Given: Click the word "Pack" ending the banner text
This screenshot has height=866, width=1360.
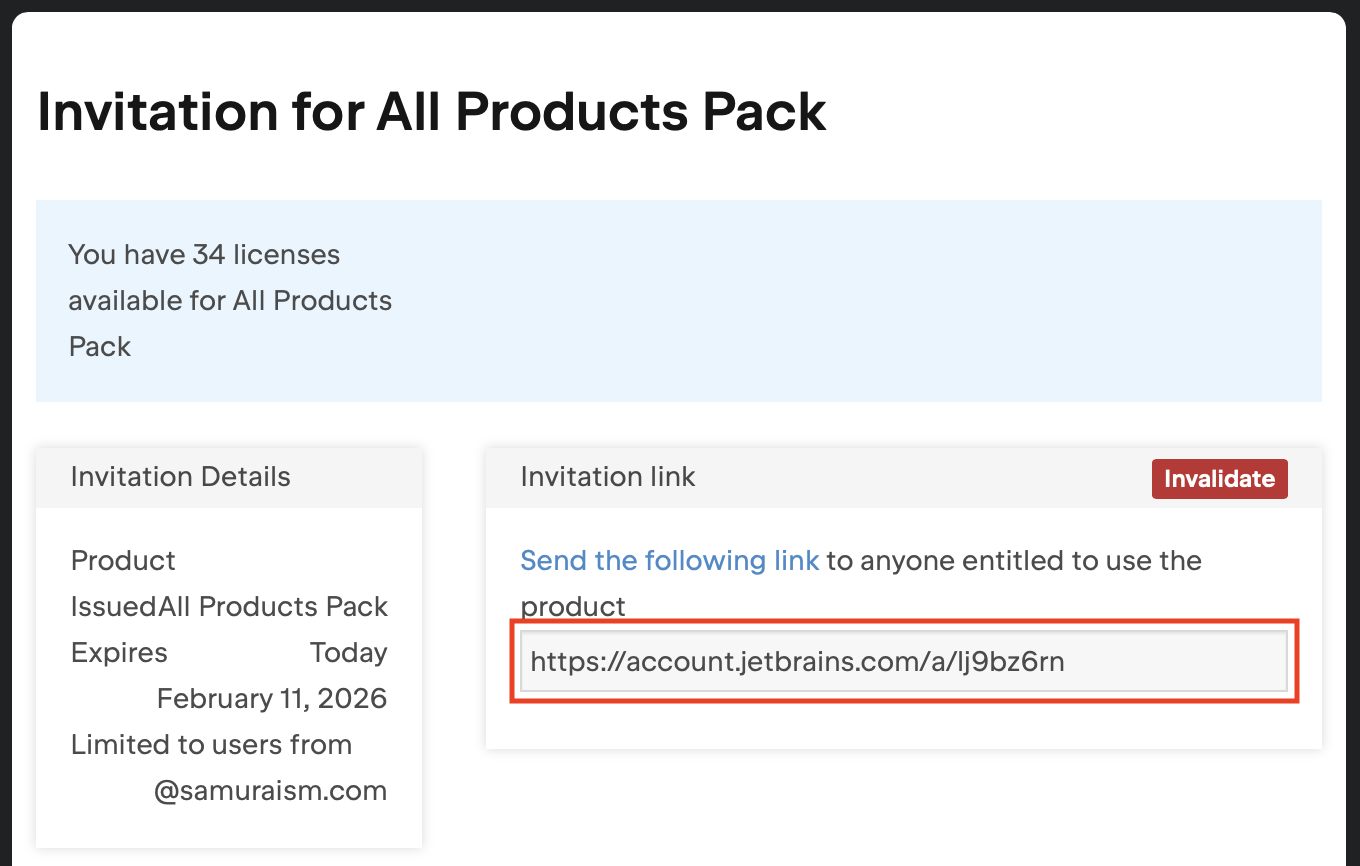Looking at the screenshot, I should tap(100, 347).
